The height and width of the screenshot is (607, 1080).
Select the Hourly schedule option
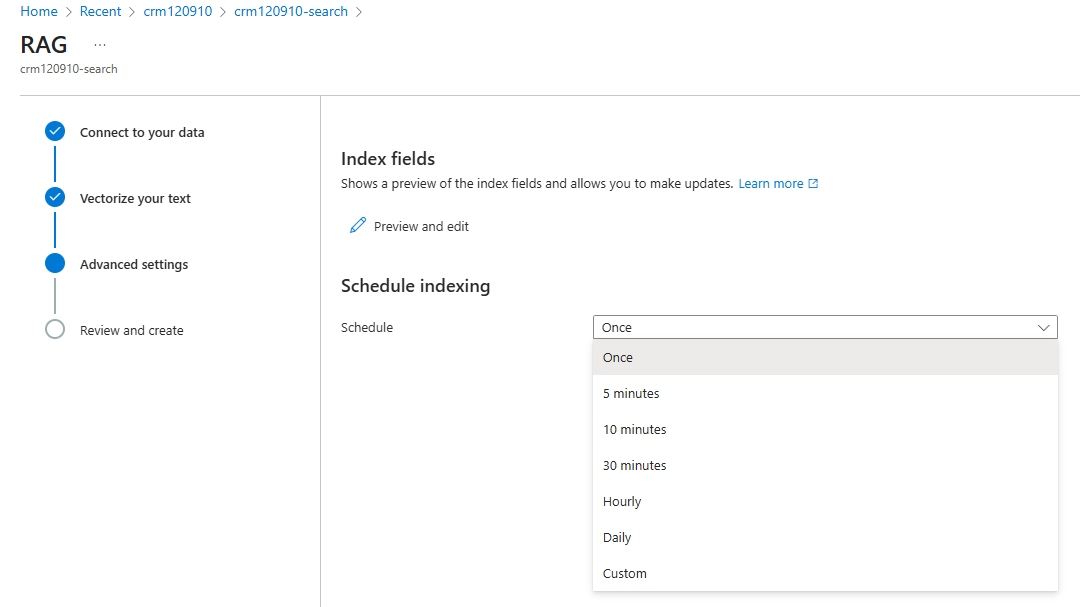coord(825,502)
